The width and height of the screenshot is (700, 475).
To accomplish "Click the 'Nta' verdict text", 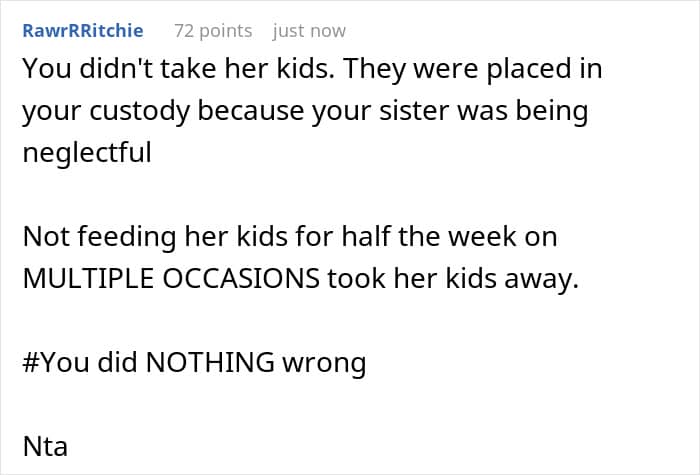I will click(44, 445).
